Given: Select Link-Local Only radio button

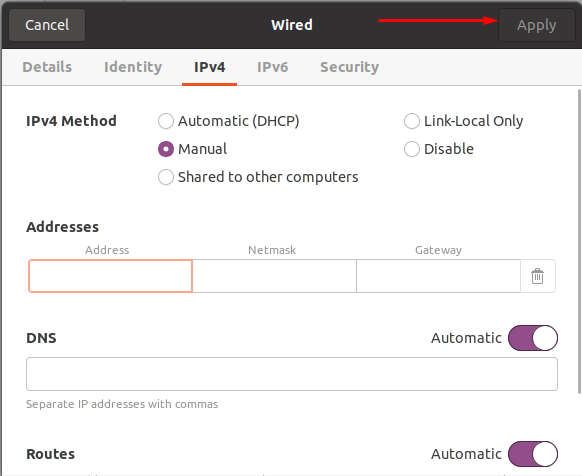Looking at the screenshot, I should [x=412, y=121].
